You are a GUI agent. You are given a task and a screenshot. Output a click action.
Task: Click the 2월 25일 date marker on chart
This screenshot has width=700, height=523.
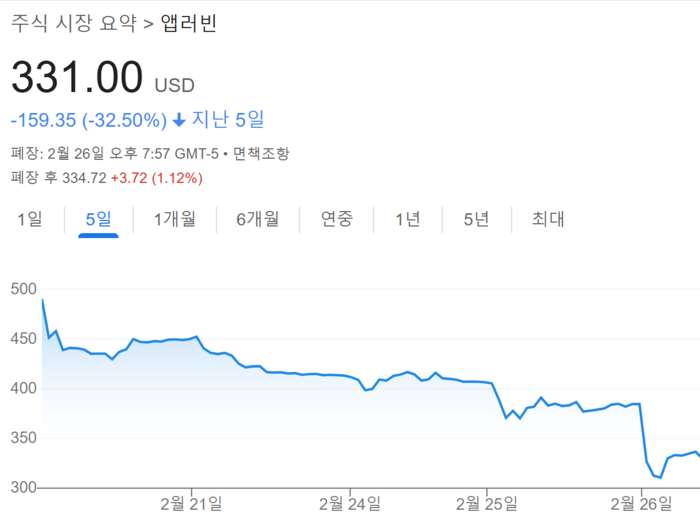[x=485, y=500]
